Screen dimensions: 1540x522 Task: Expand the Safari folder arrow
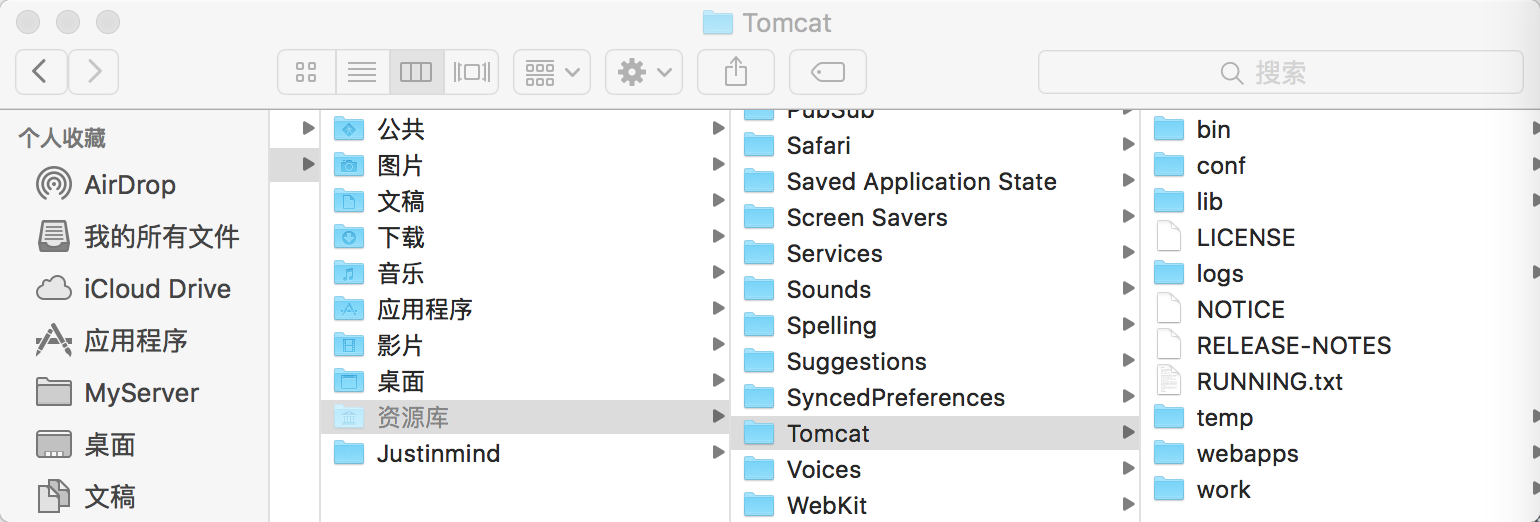click(x=1128, y=145)
